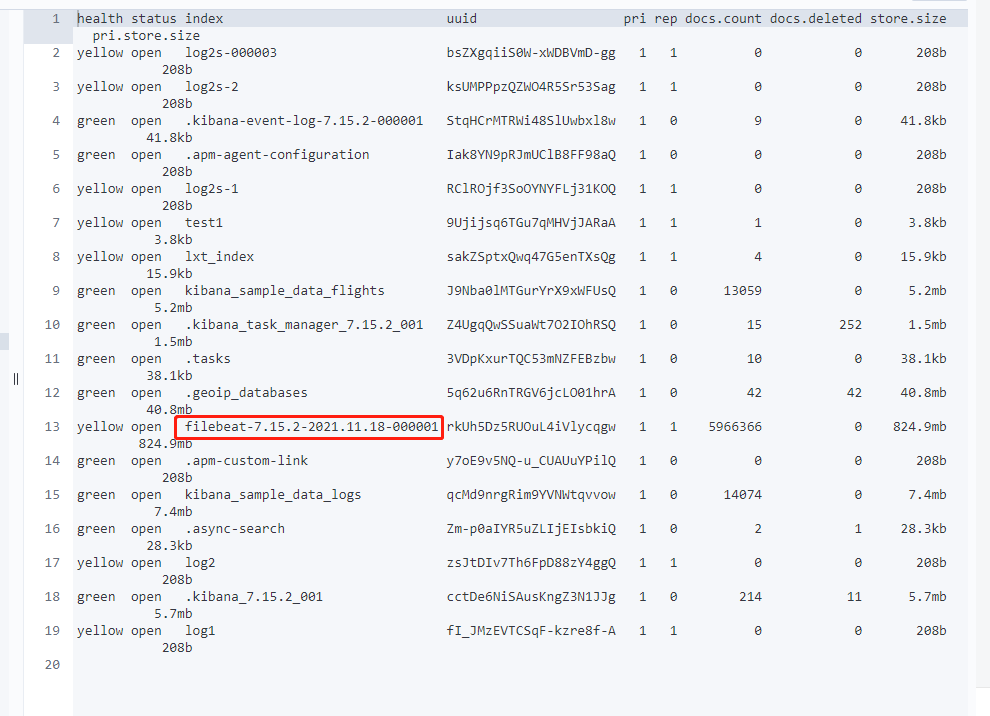The image size is (990, 716).
Task: Click docs.count value 9 for event-log row
Action: coord(758,121)
